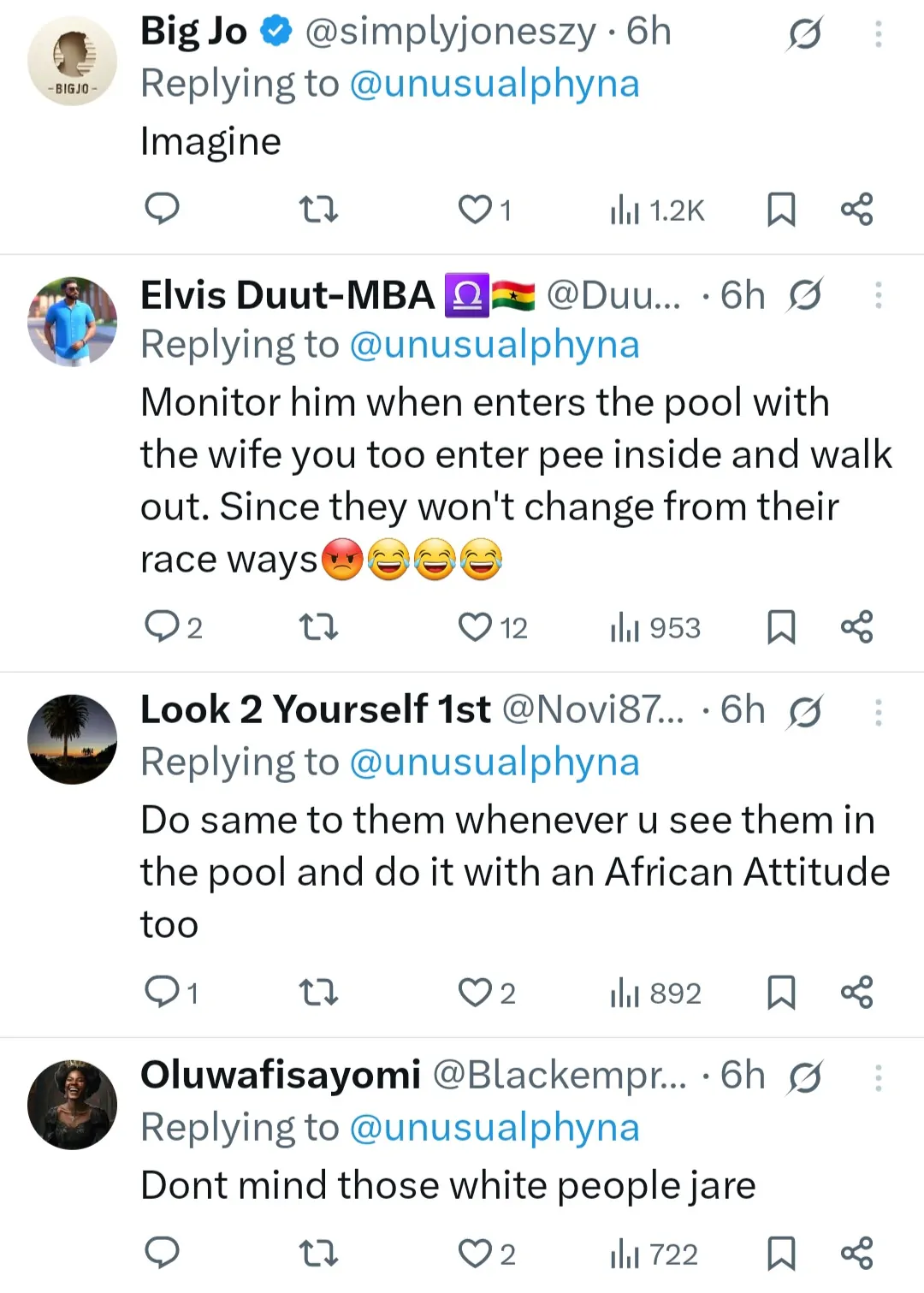Reply to Look 2 Yourself 1st's tweet
This screenshot has width=924, height=1293.
click(162, 993)
